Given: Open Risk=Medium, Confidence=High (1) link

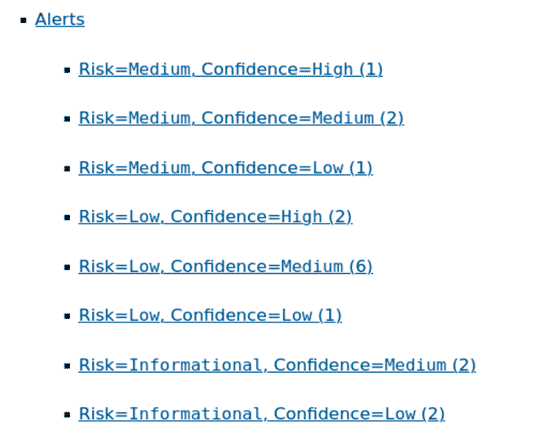Looking at the screenshot, I should (231, 70).
